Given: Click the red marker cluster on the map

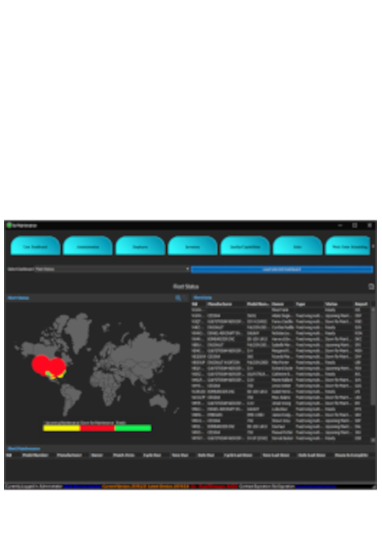Looking at the screenshot, I should point(49,365).
